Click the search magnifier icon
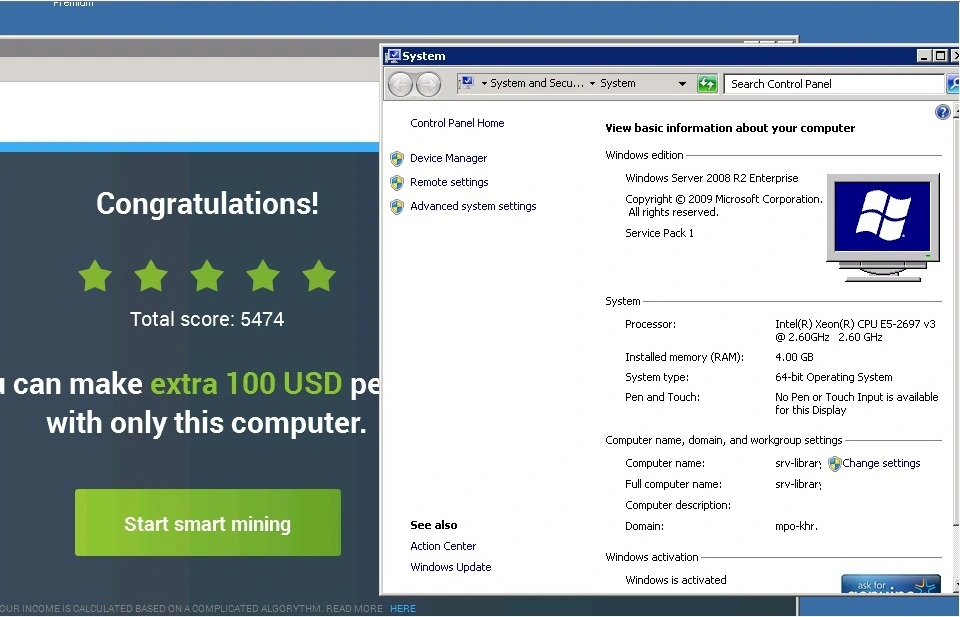Screen dimensions: 960x617 953,84
